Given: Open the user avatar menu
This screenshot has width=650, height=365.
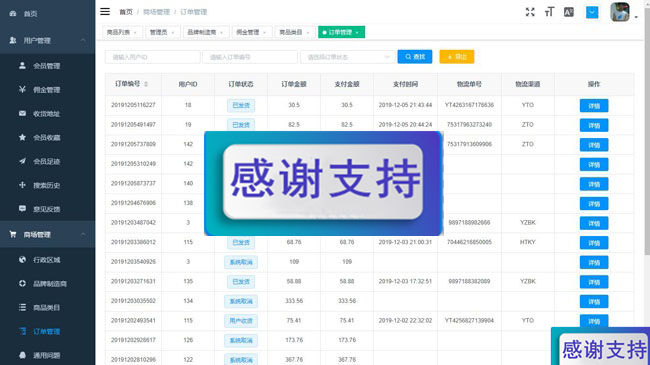Looking at the screenshot, I should point(620,12).
